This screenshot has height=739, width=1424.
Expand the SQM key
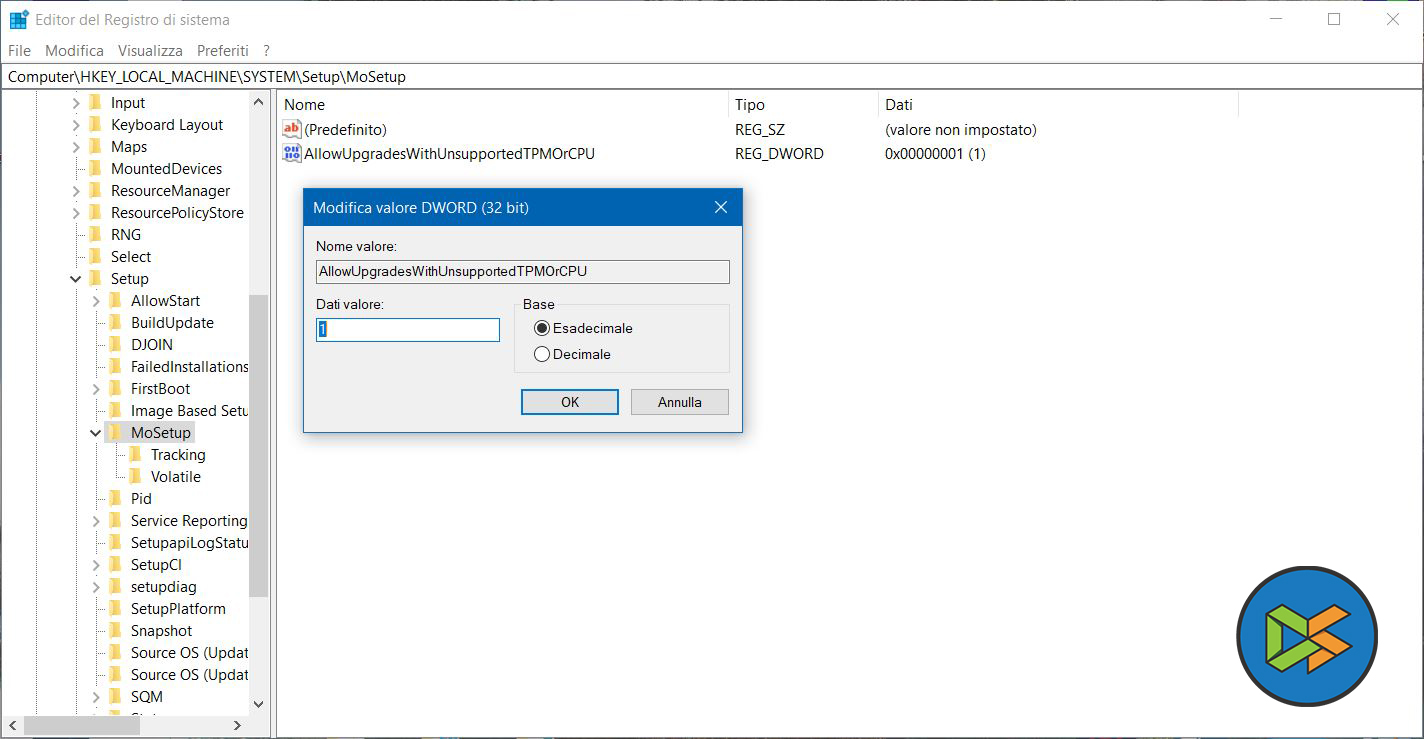coord(96,697)
